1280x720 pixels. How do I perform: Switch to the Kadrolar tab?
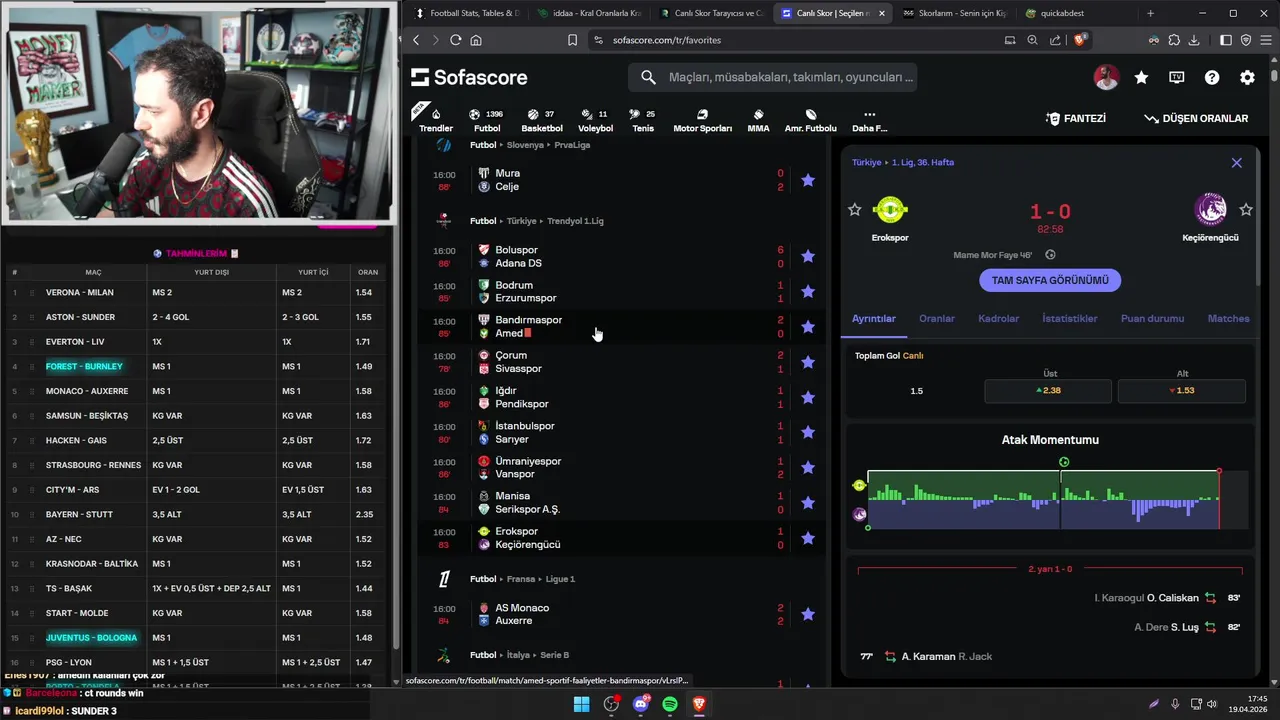pyautogui.click(x=998, y=318)
